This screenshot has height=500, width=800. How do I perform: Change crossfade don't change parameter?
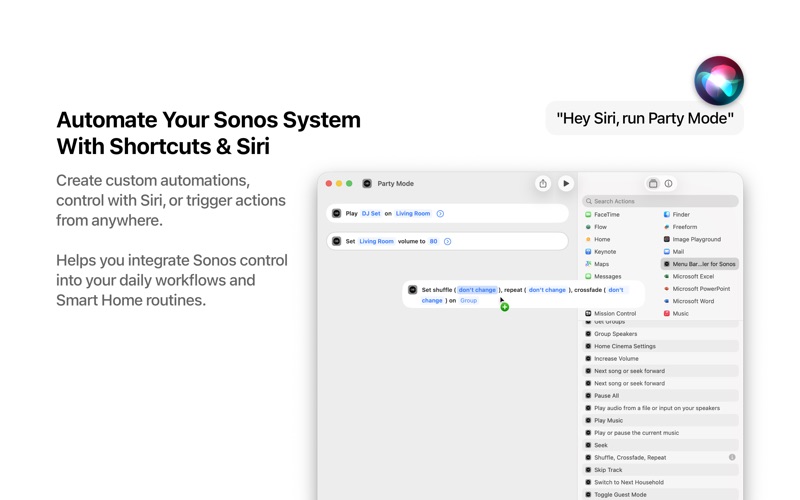click(x=616, y=290)
